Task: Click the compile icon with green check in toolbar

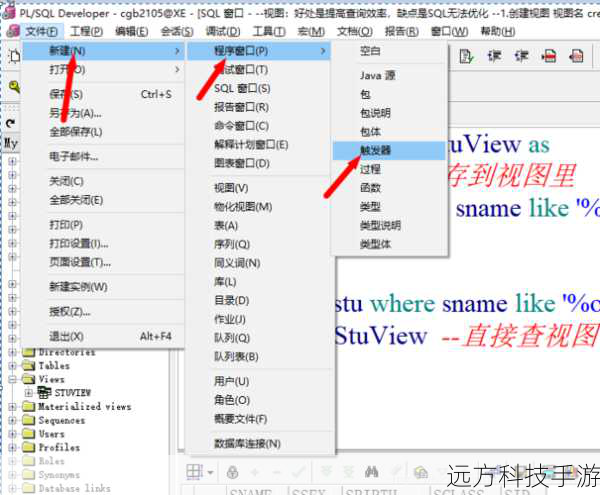Action: tap(466, 57)
